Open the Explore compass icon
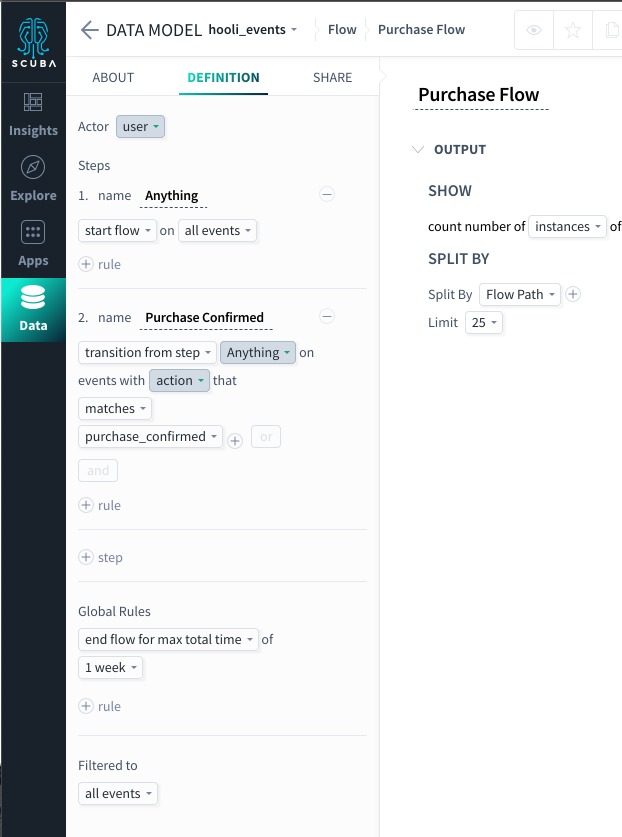The image size is (622, 837). [33, 167]
